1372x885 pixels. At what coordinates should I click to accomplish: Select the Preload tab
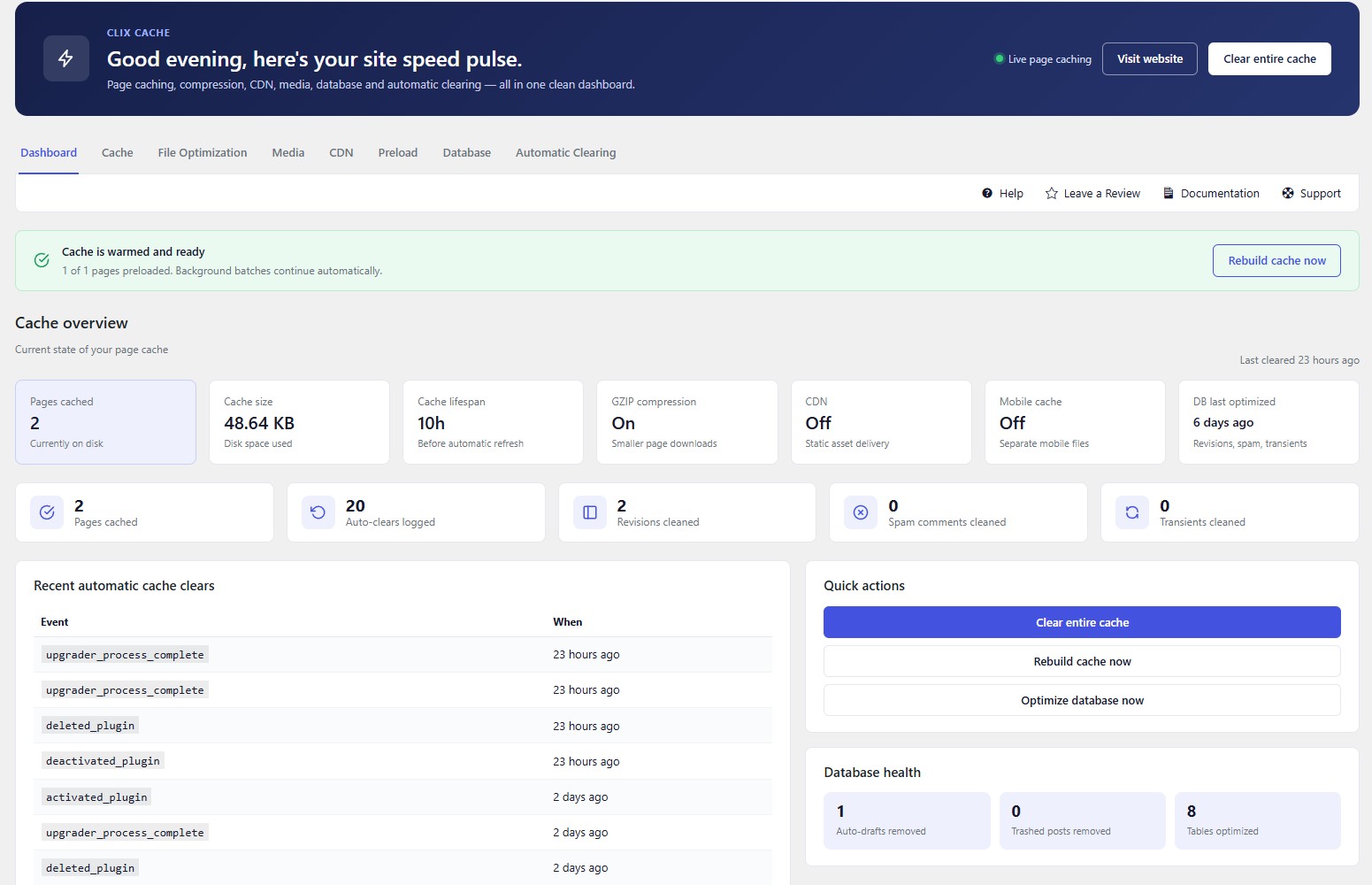pyautogui.click(x=398, y=153)
